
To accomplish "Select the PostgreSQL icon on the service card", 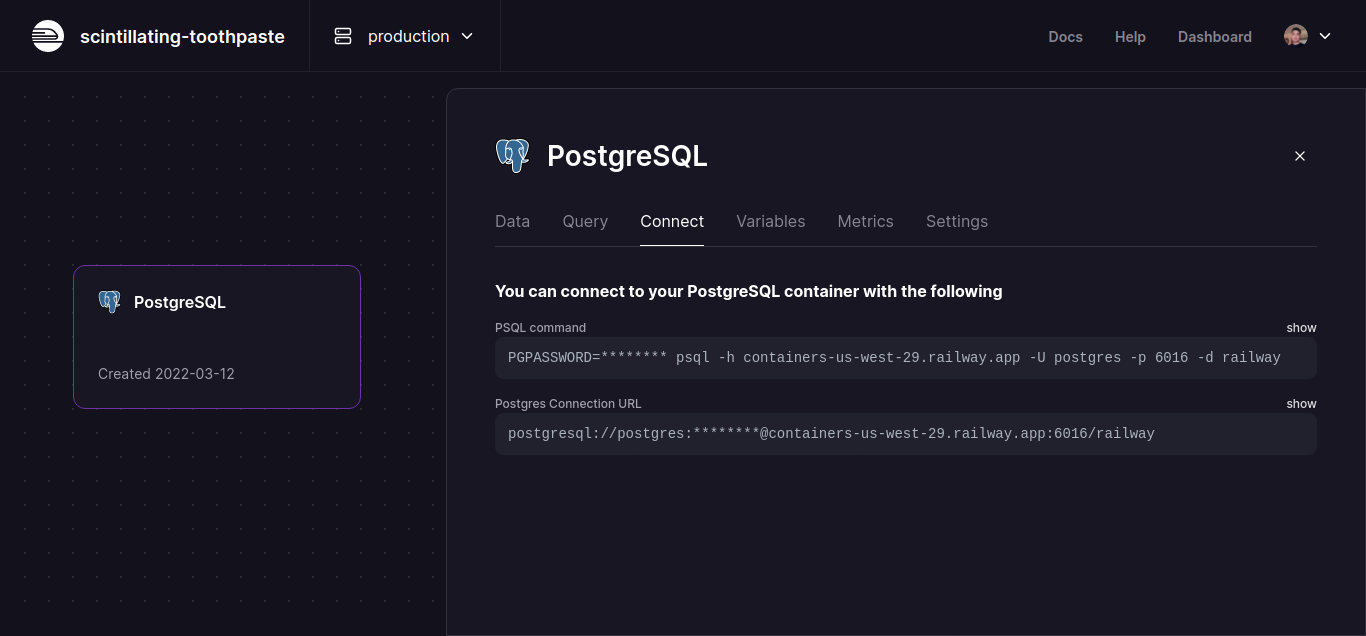I will coord(110,301).
